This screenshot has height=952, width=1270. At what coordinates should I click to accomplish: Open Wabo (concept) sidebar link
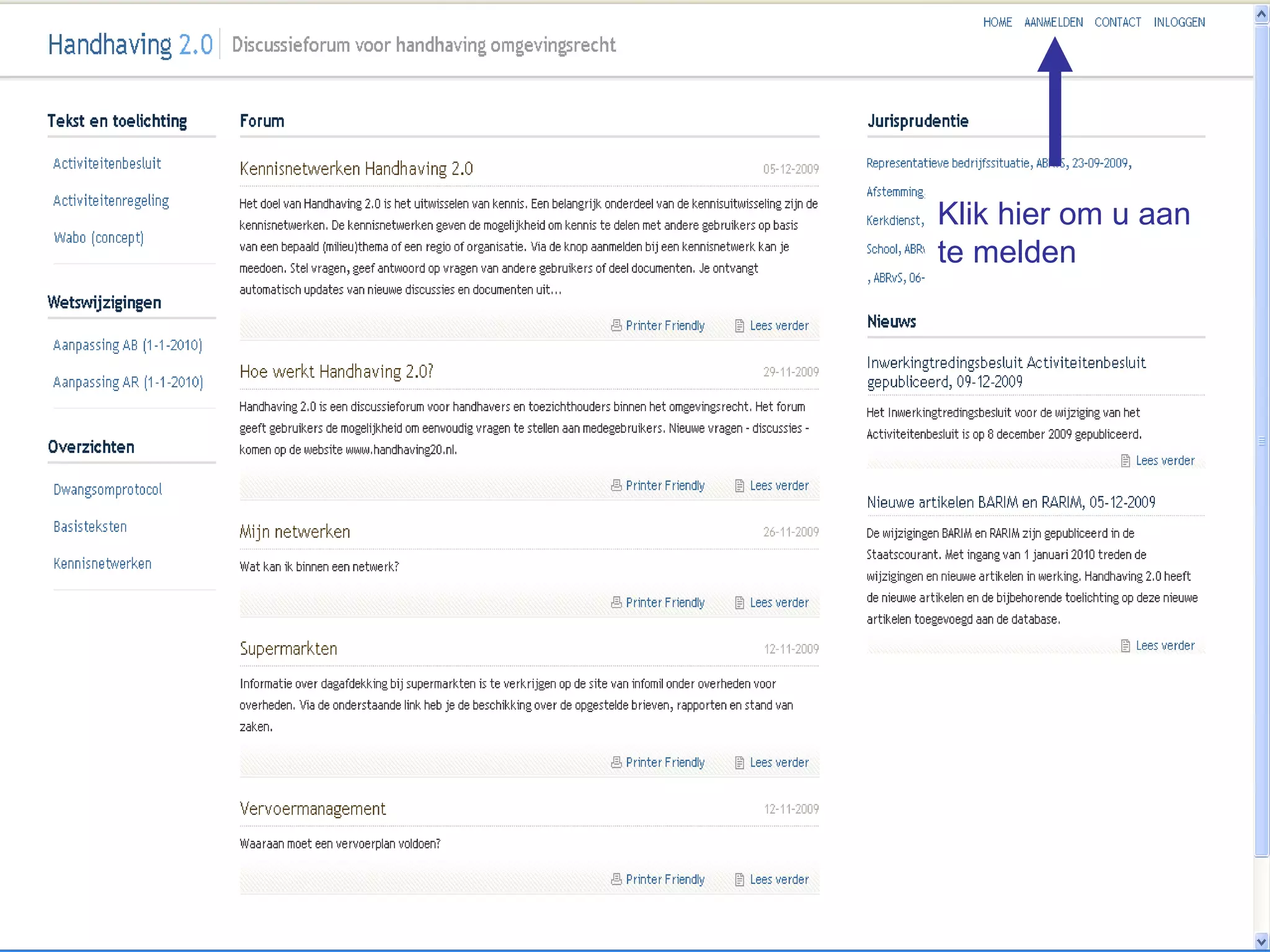coord(99,238)
